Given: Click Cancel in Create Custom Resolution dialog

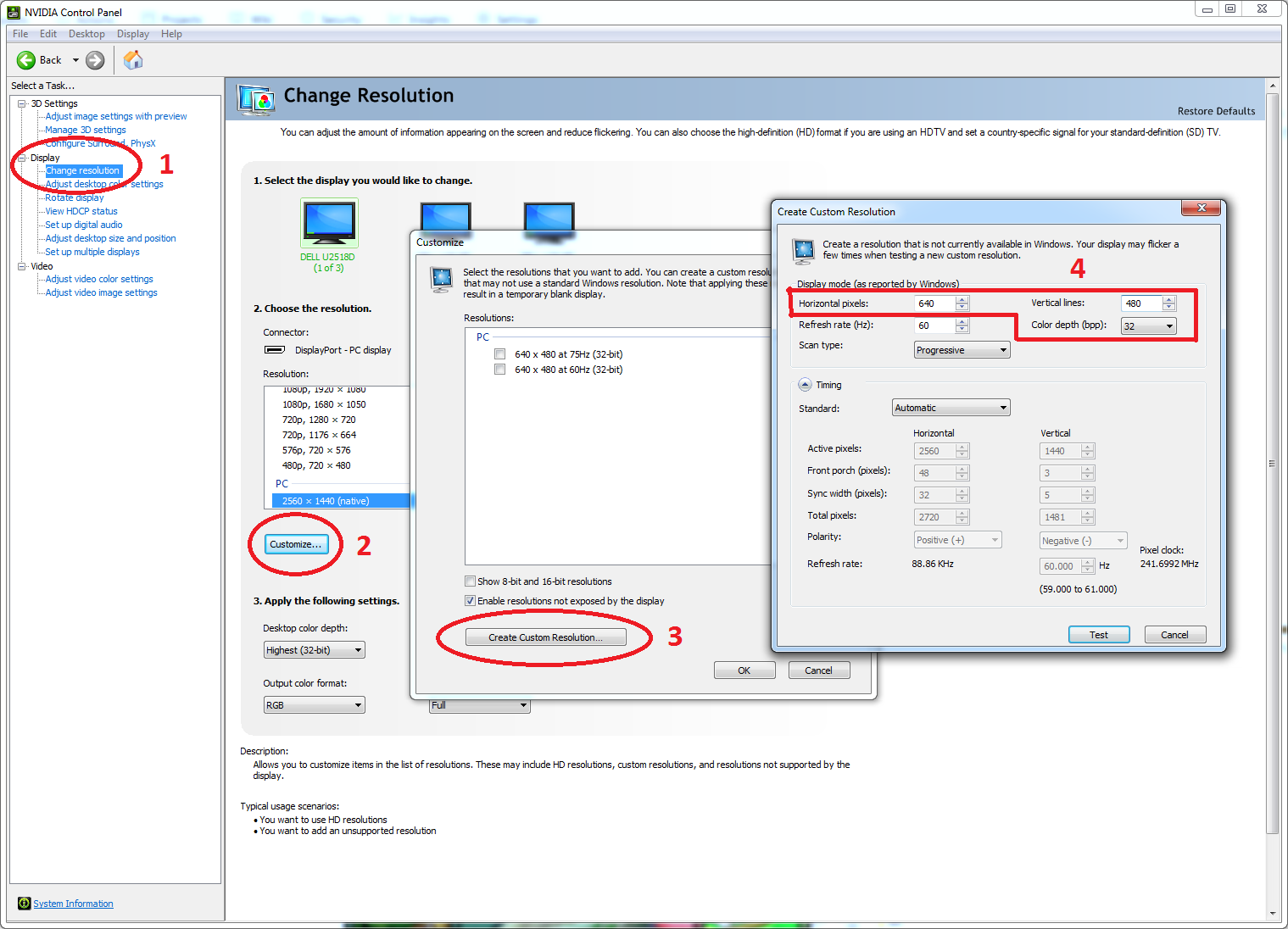Looking at the screenshot, I should pyautogui.click(x=1174, y=635).
